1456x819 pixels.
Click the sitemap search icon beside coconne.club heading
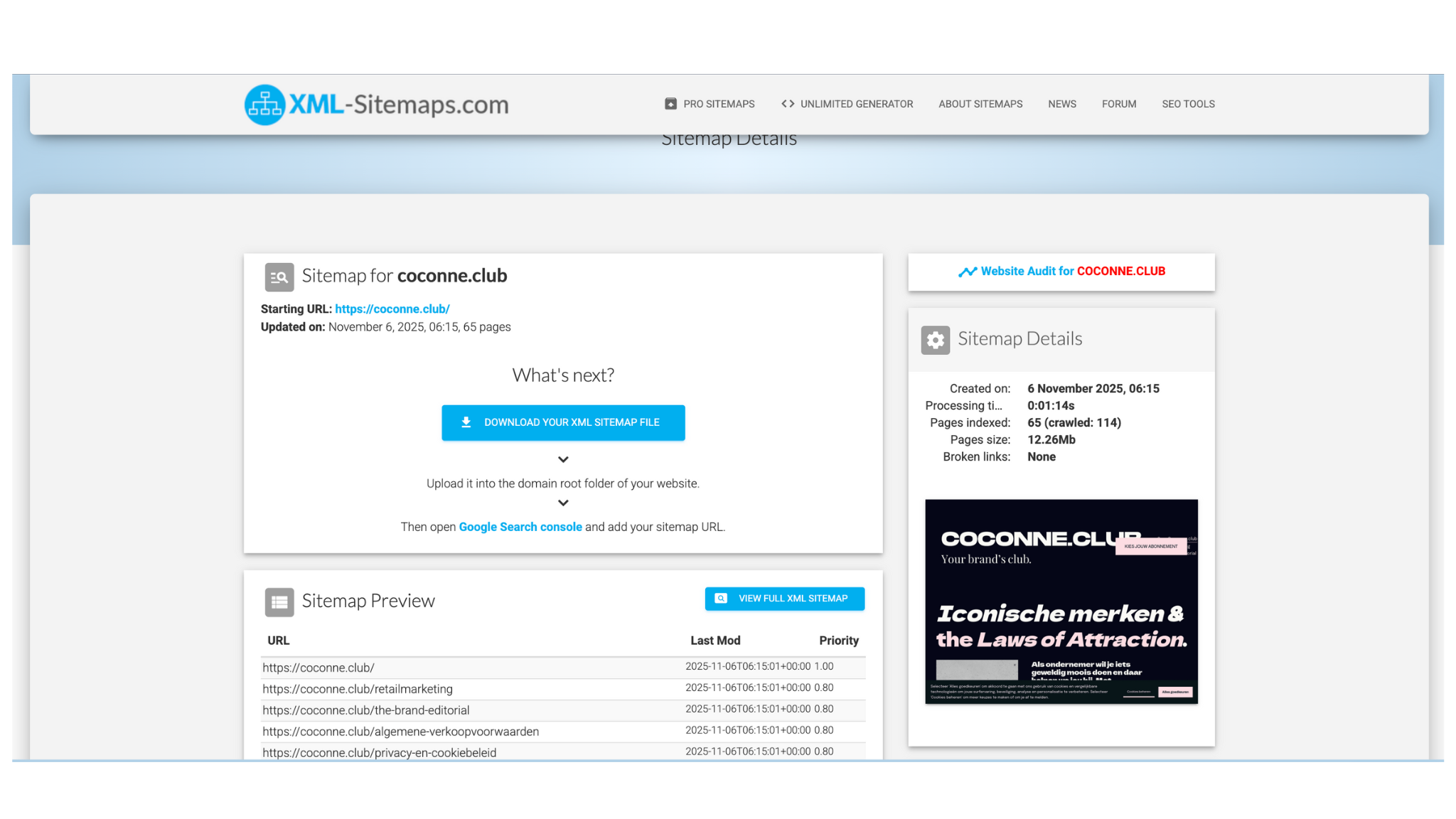279,277
